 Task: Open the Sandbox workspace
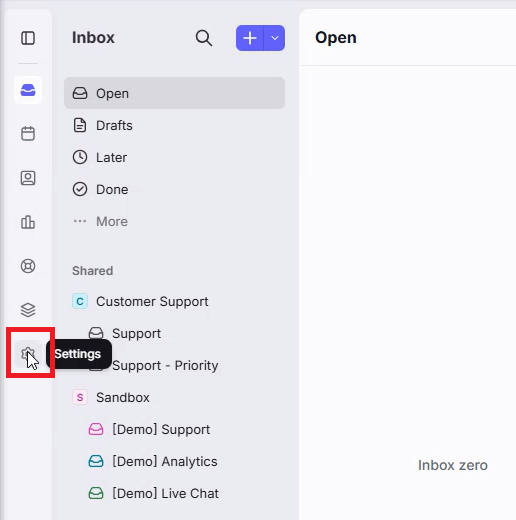[174, 397]
